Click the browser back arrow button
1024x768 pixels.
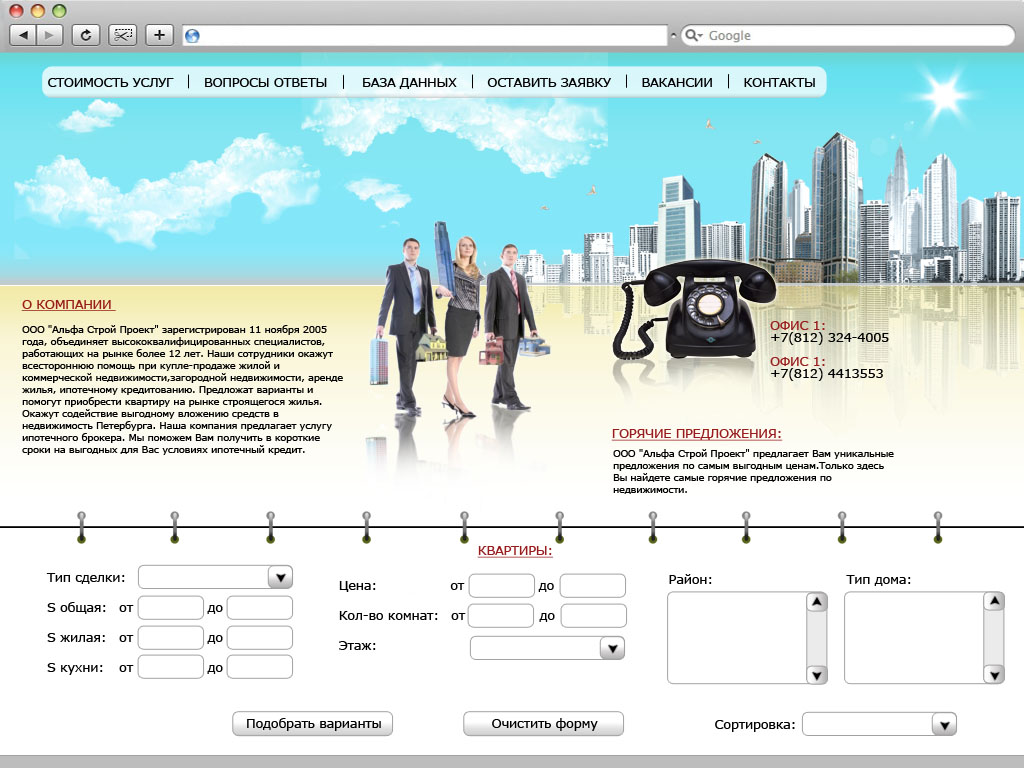(x=24, y=35)
